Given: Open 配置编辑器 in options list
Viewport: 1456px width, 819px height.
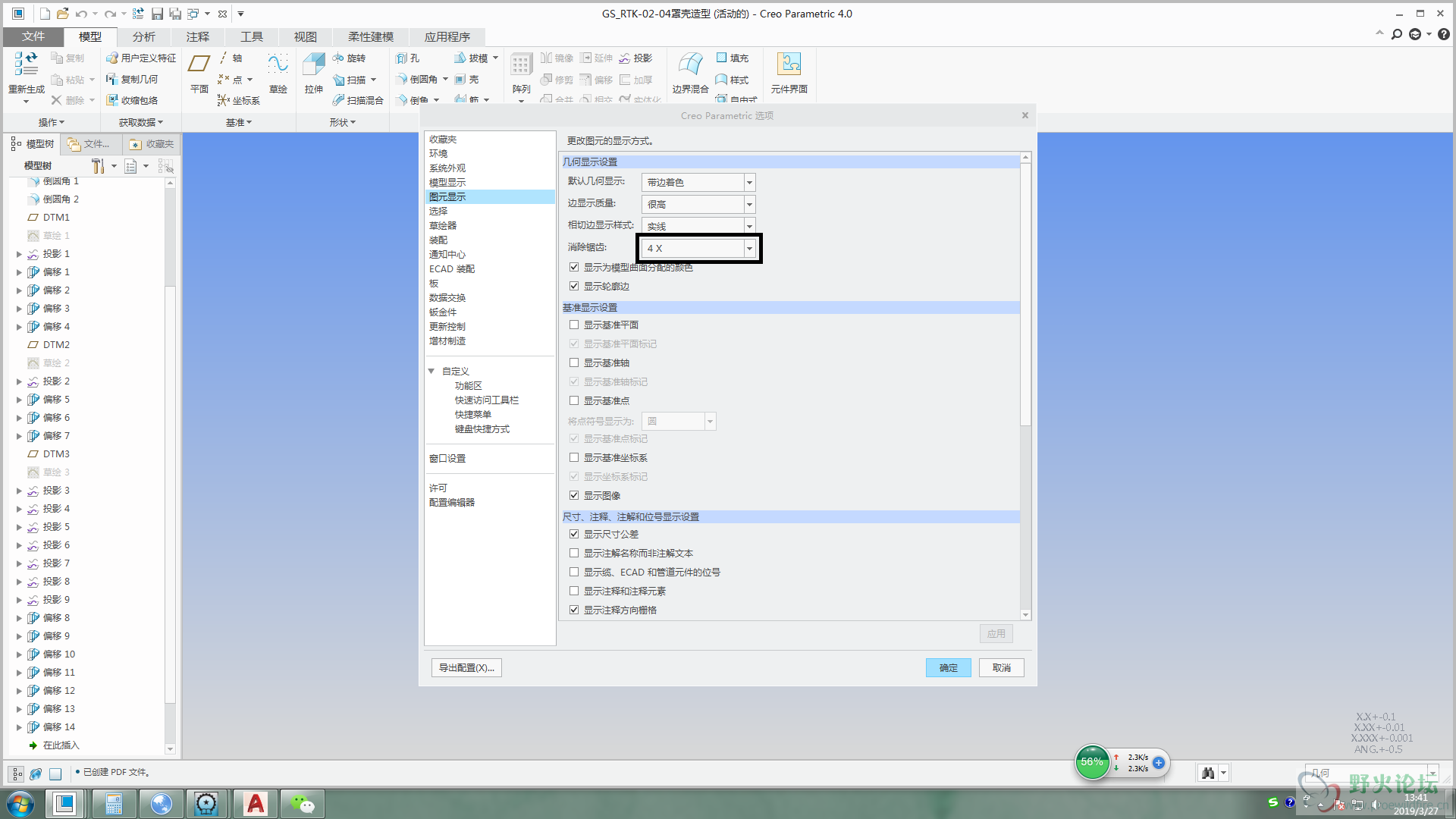Looking at the screenshot, I should 452,502.
